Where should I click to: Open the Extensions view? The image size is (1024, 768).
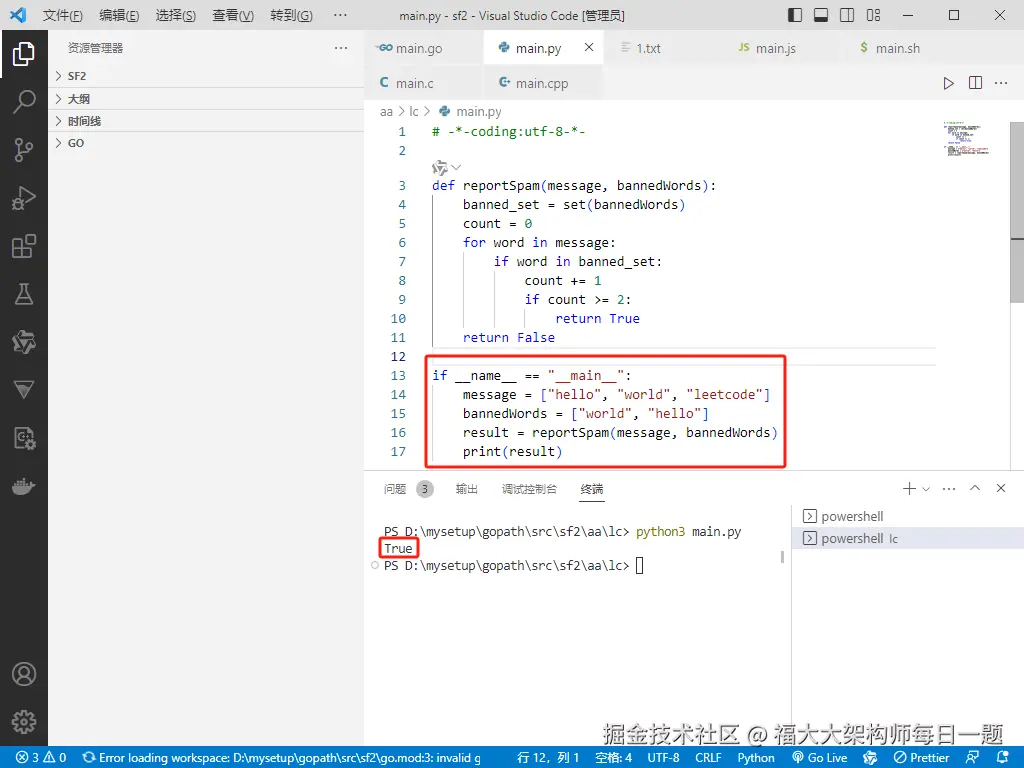24,246
